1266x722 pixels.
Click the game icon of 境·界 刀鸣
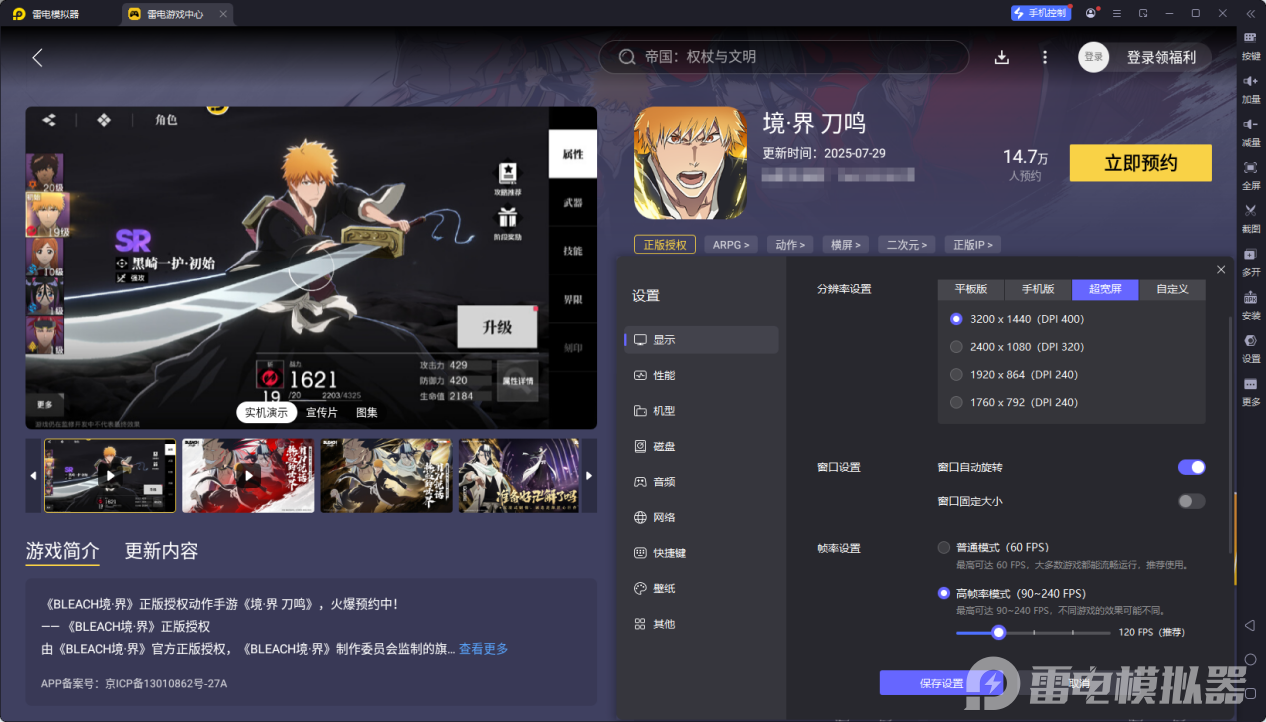tap(690, 163)
